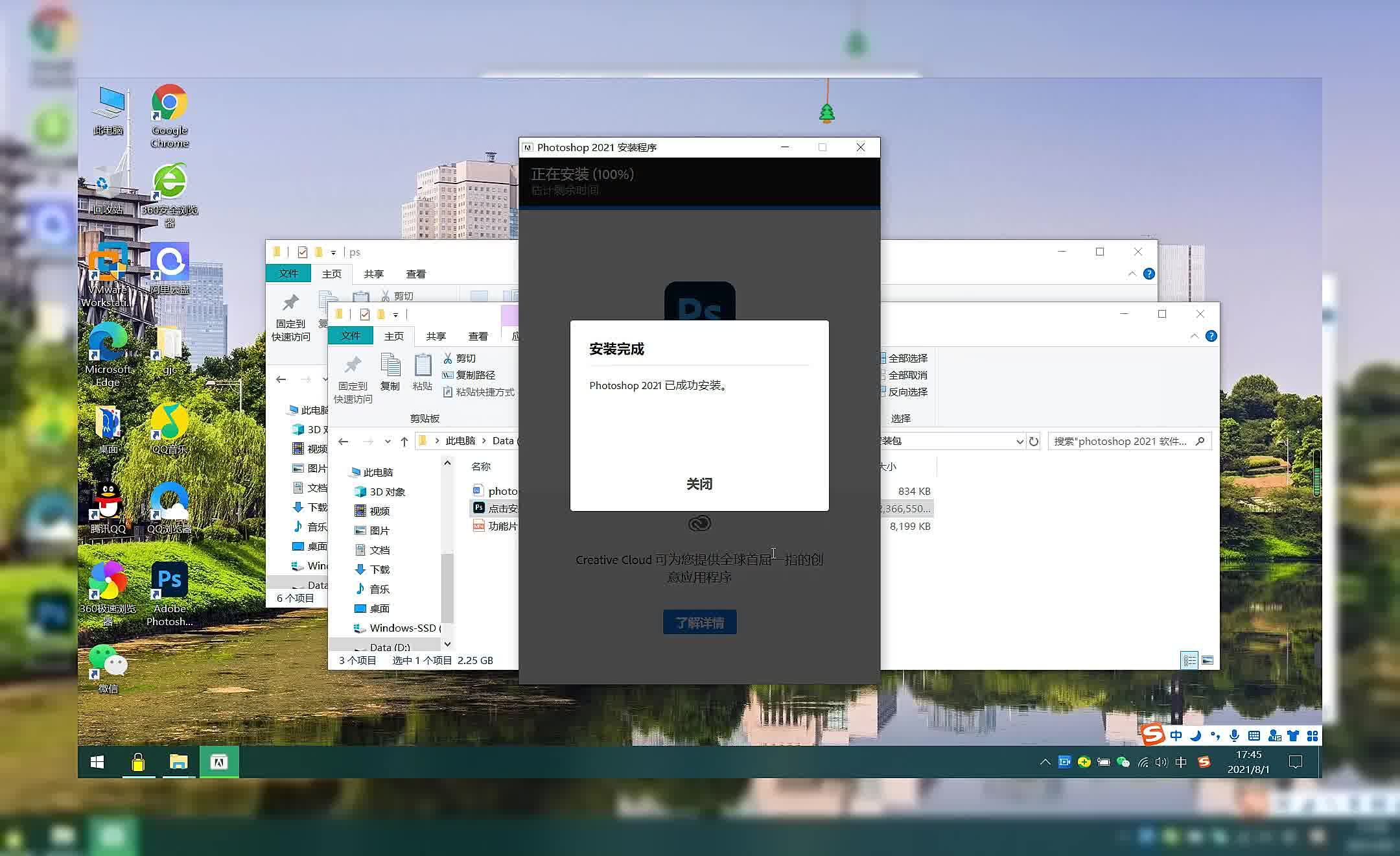Image resolution: width=1400 pixels, height=856 pixels.
Task: Click the Wi-Fi network tray icon
Action: 1143,762
